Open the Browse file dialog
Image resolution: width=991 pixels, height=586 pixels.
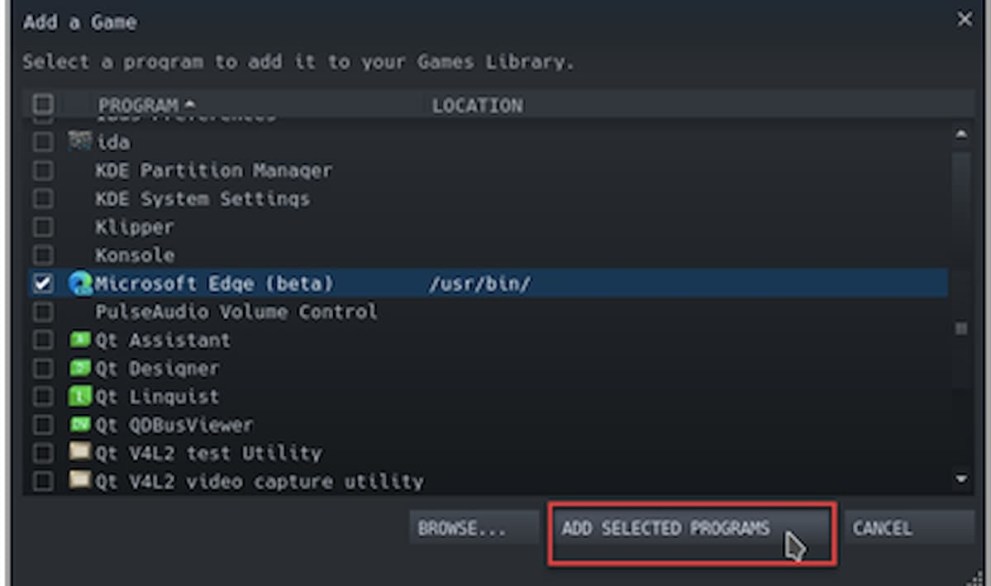click(462, 528)
